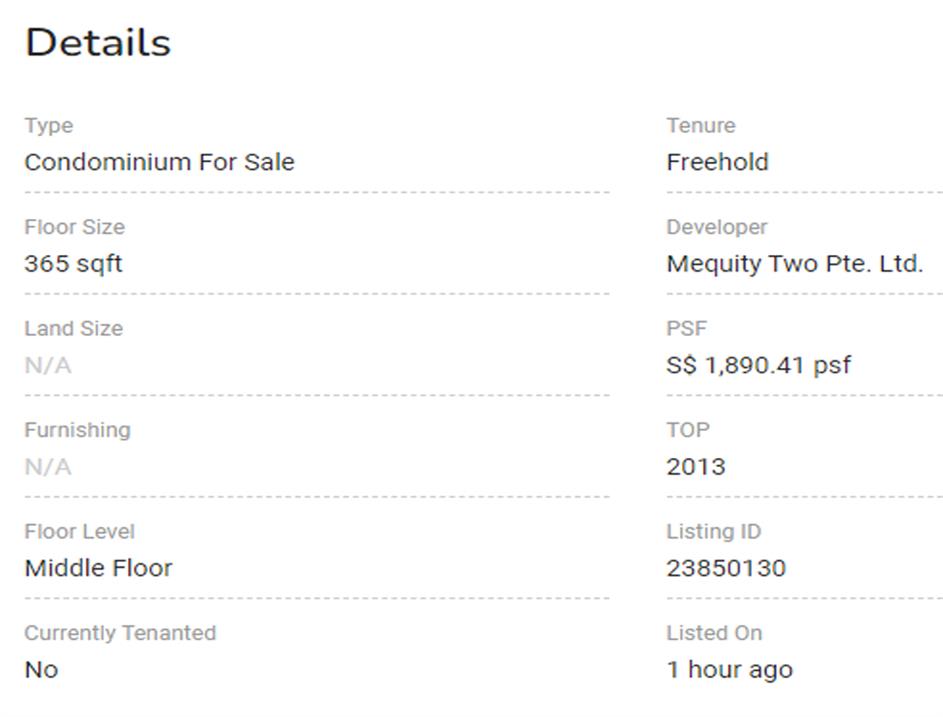Click the Floor Size label

click(x=74, y=227)
